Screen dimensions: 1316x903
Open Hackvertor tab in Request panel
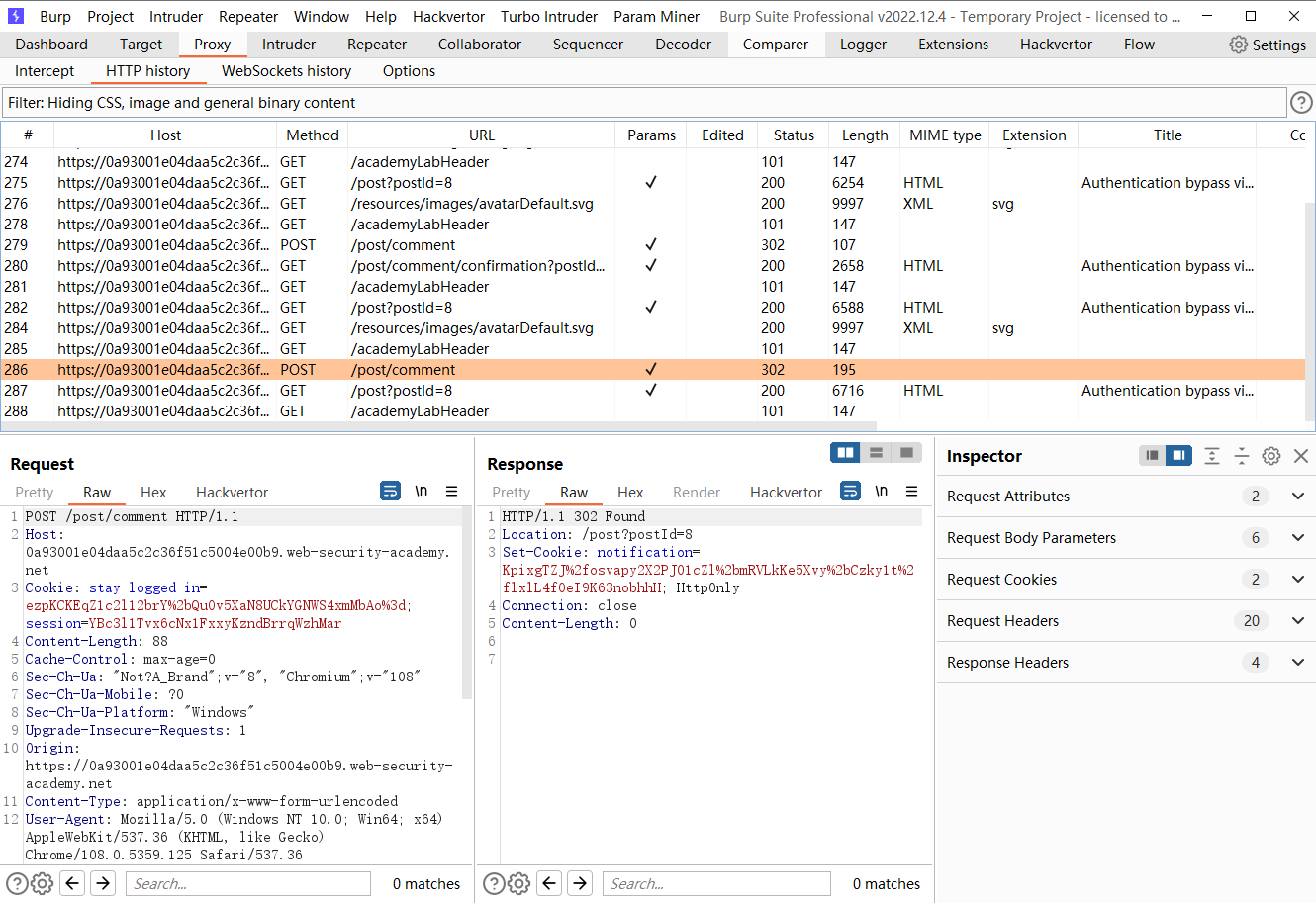[x=232, y=492]
